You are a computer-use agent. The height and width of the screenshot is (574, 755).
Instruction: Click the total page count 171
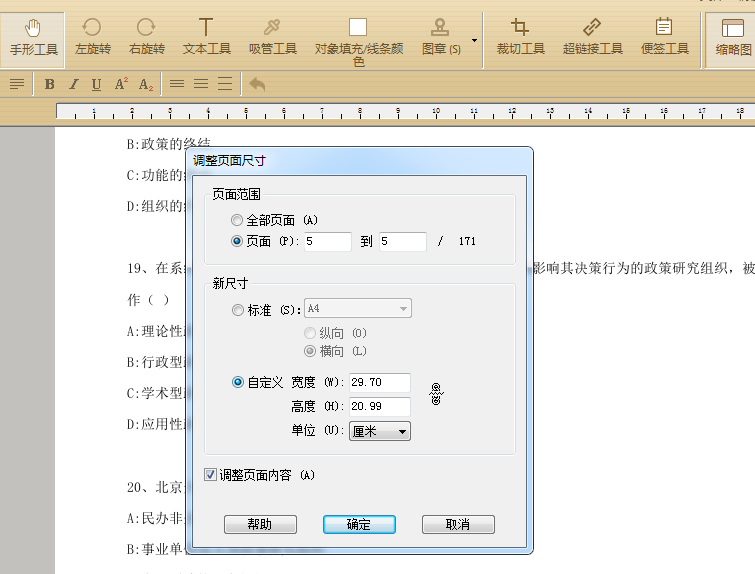(x=467, y=241)
